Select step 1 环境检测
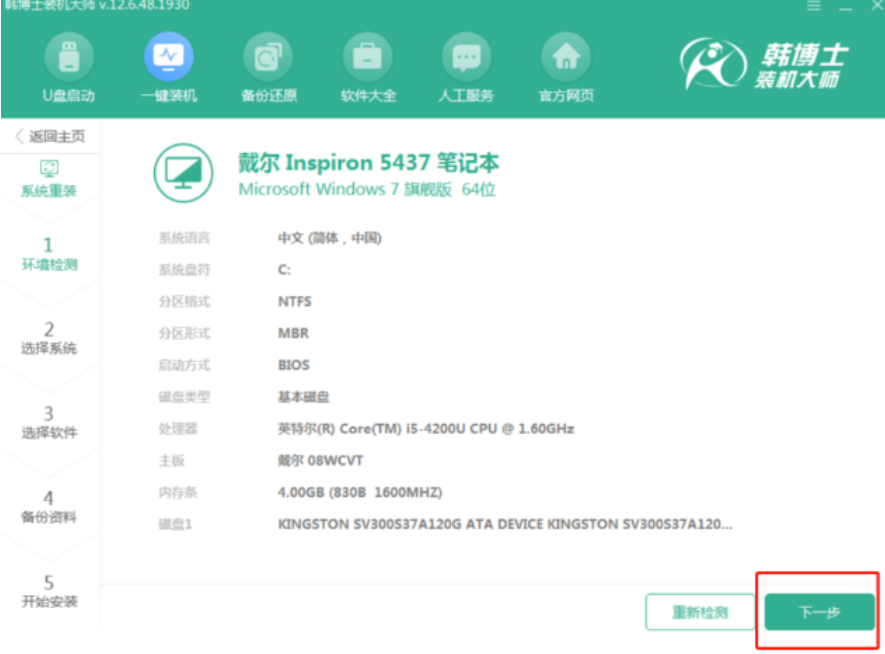This screenshot has width=885, height=654. [x=49, y=254]
